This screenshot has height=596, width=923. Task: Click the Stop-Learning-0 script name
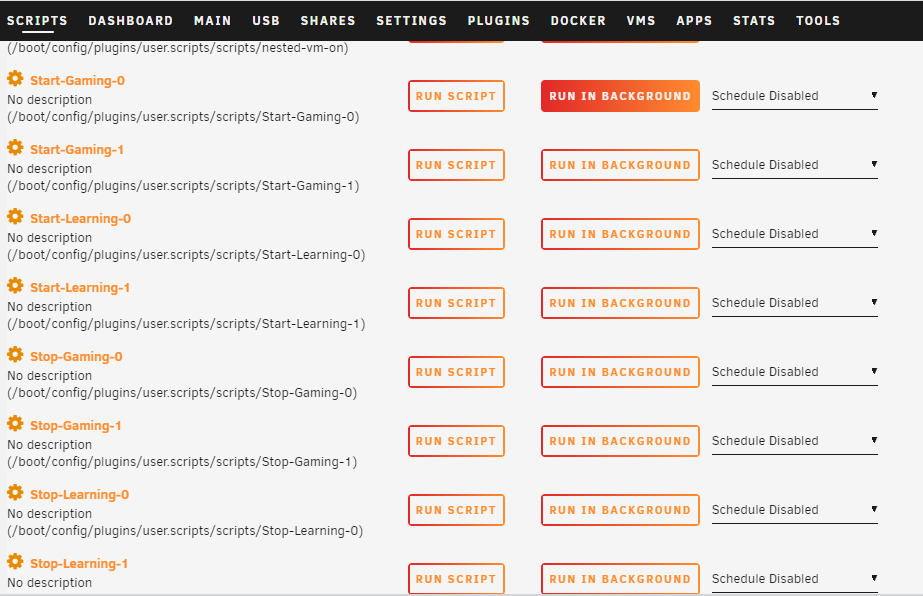pos(79,494)
